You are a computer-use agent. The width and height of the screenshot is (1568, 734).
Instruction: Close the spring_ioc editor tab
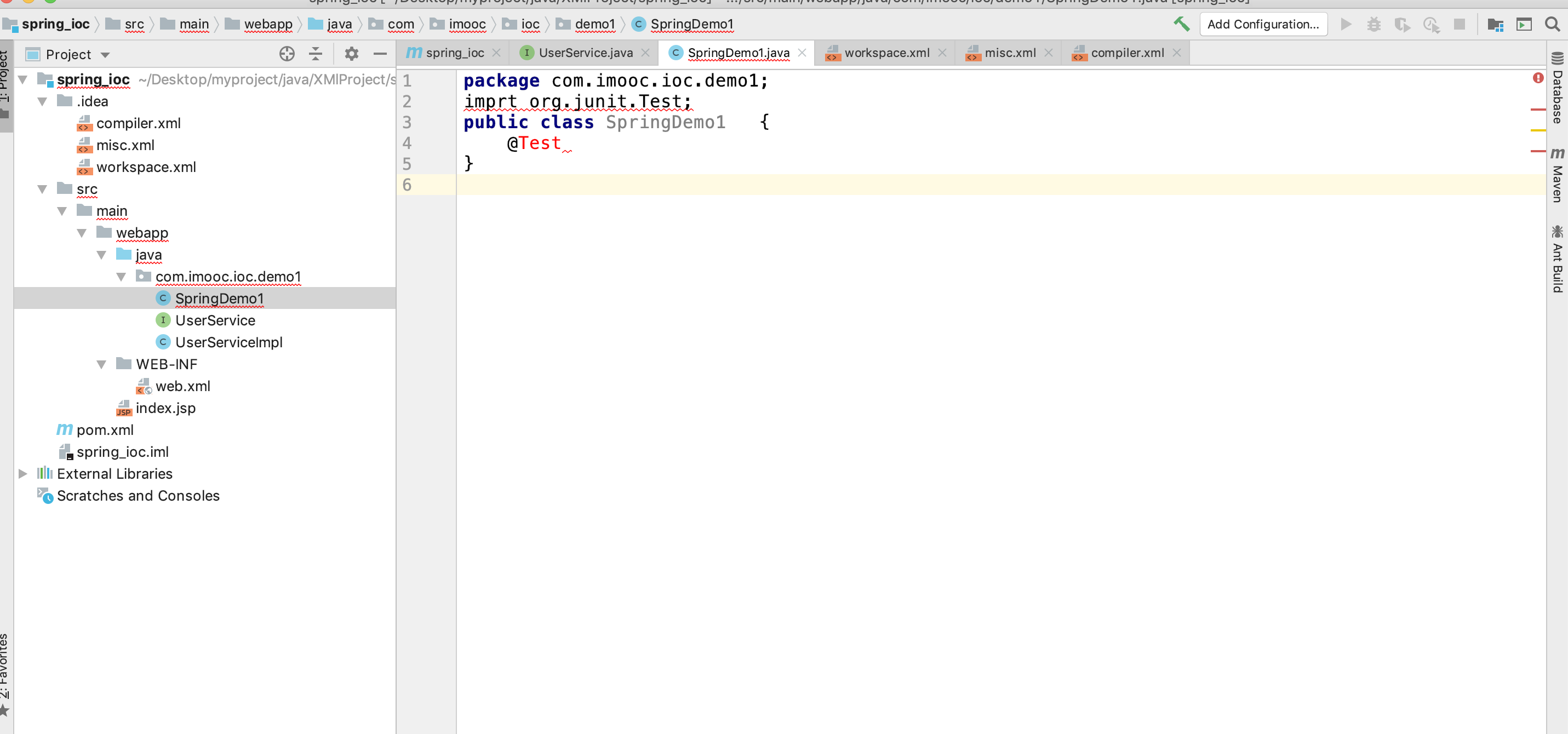click(496, 53)
